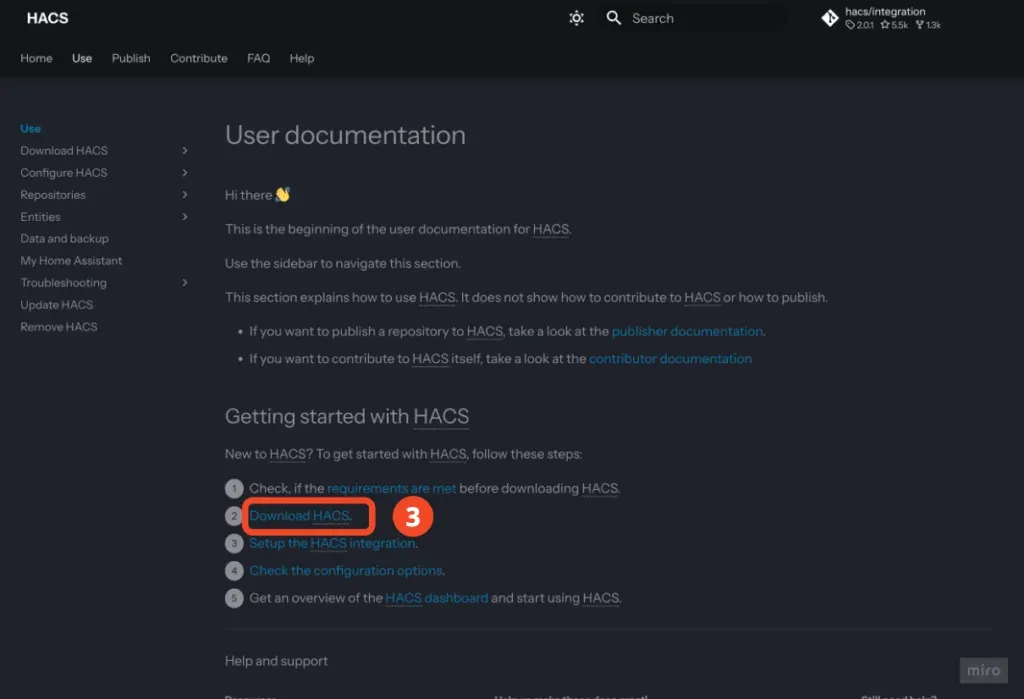Click the search magnifier icon

point(614,18)
